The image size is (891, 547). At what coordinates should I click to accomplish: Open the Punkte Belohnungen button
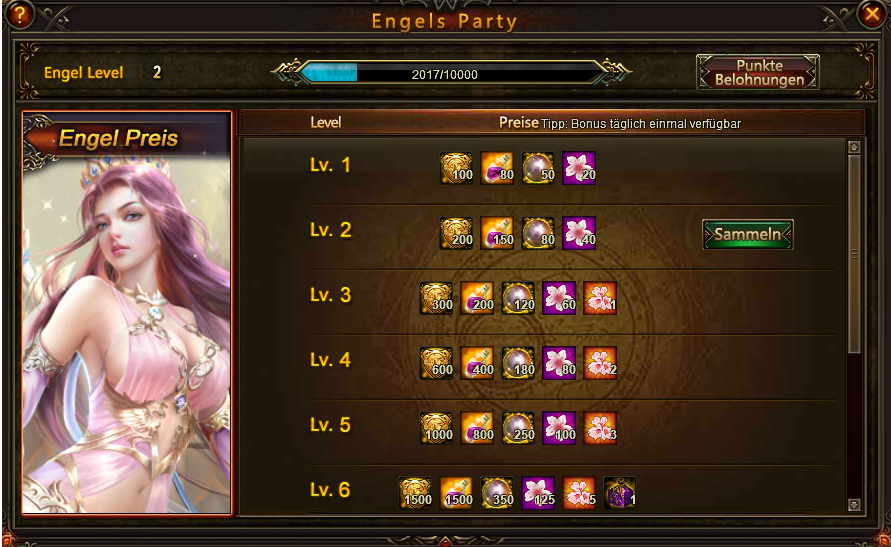[x=759, y=72]
